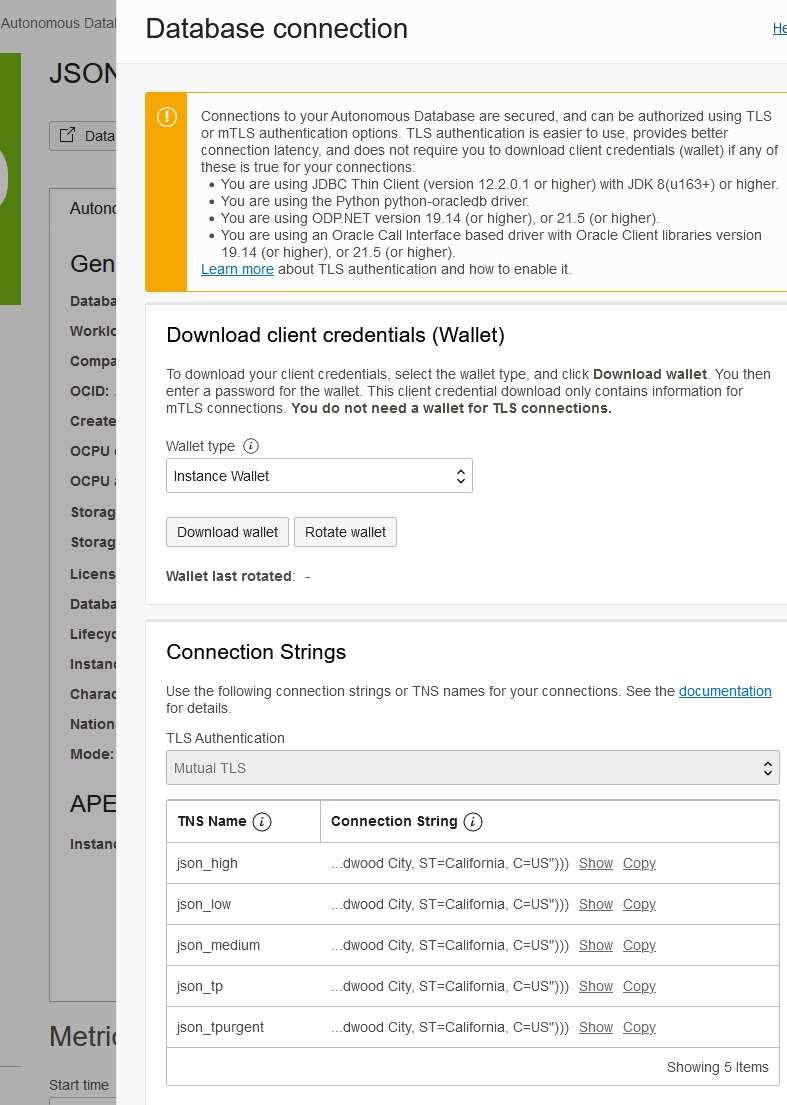Click the Wallet type info icon
This screenshot has width=787, height=1105.
(252, 446)
